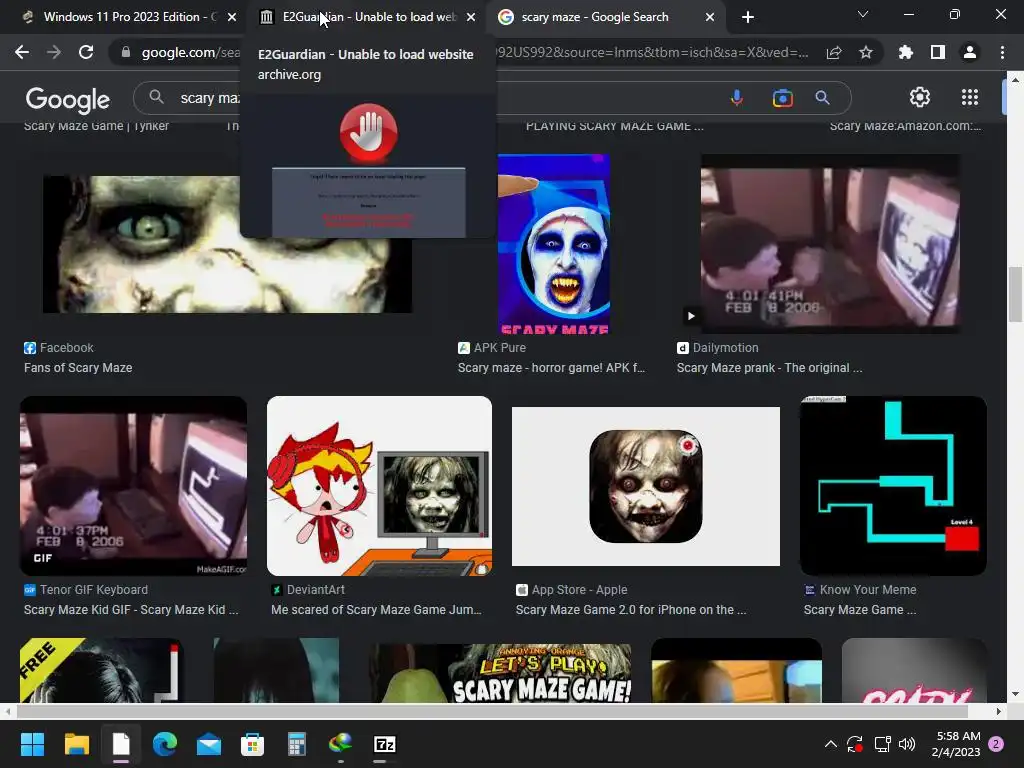The height and width of the screenshot is (768, 1024).
Task: Start Google voice search microphone
Action: (x=737, y=98)
